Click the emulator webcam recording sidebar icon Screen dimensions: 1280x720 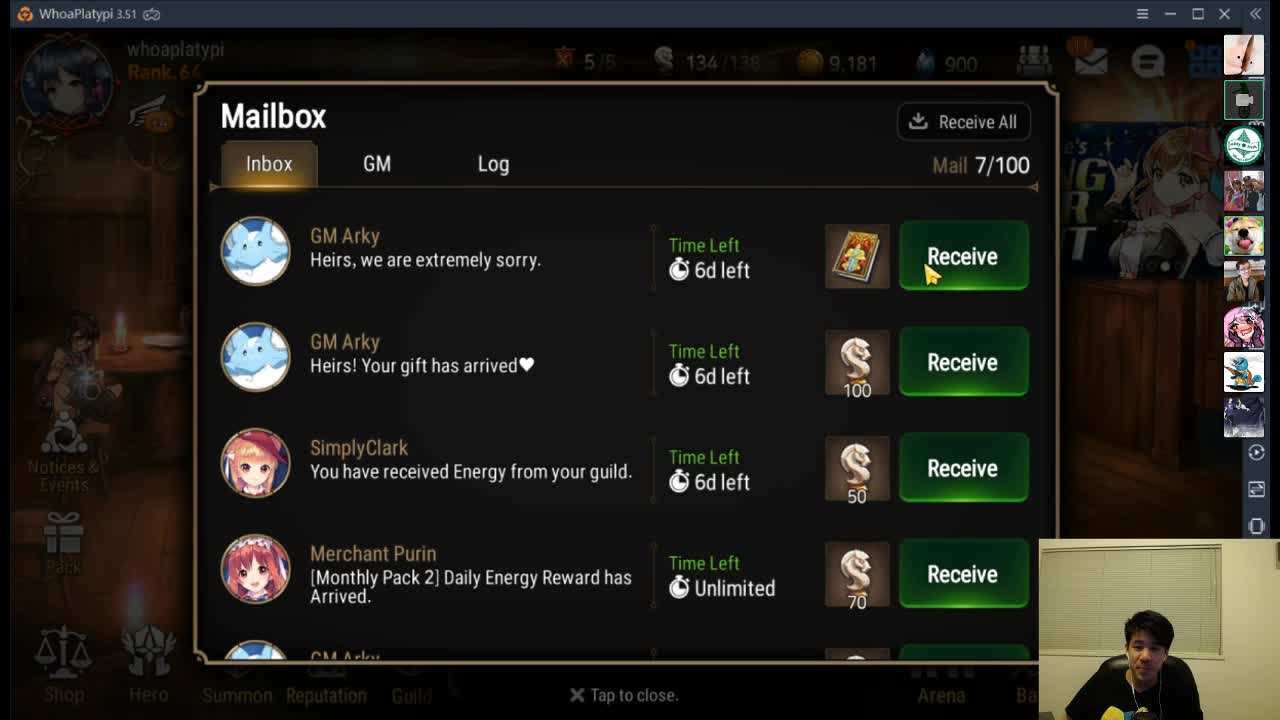(1244, 100)
